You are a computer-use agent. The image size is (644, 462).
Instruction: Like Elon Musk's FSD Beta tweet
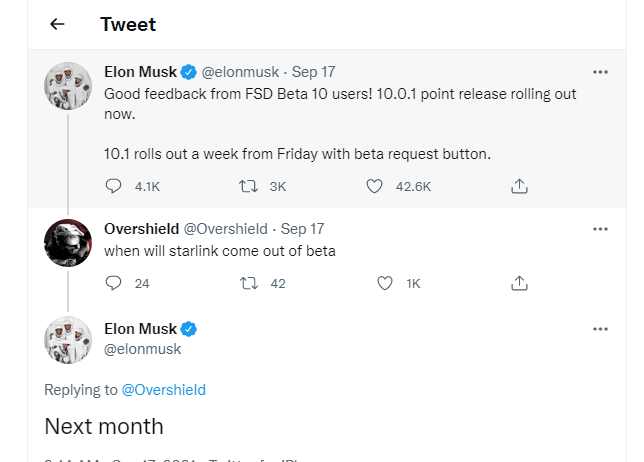pos(374,186)
